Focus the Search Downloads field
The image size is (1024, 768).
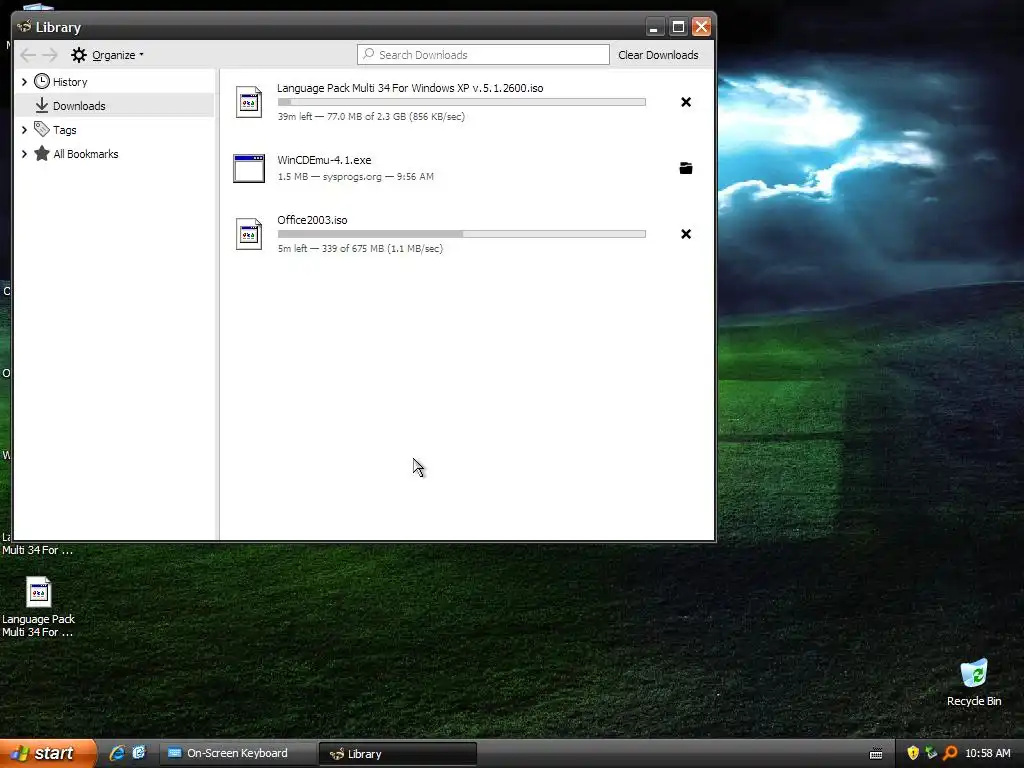(x=483, y=55)
